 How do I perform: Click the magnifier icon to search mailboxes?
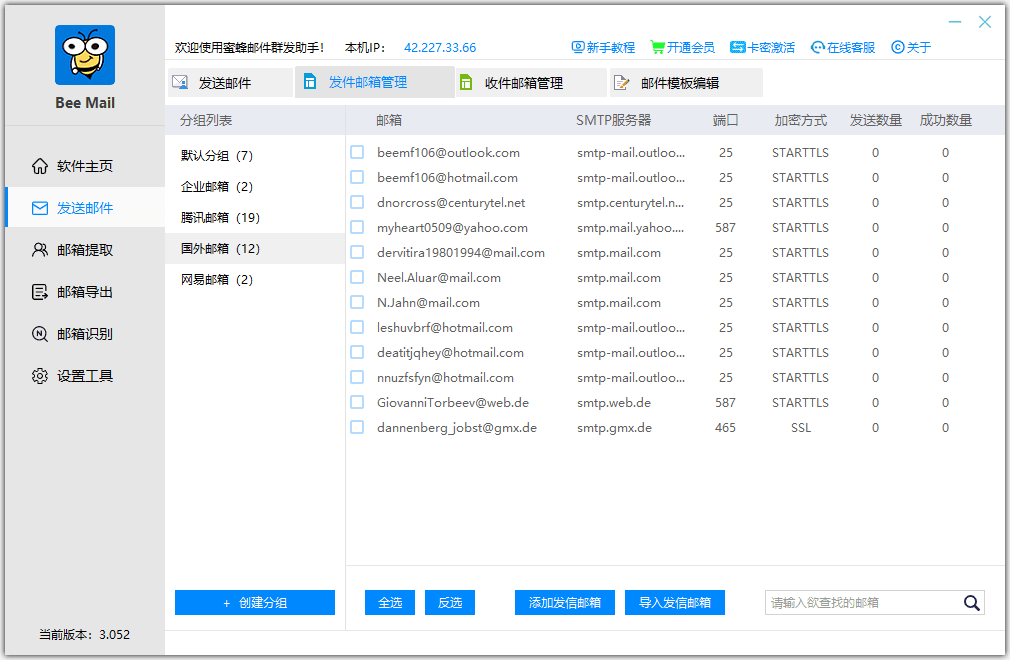point(971,602)
